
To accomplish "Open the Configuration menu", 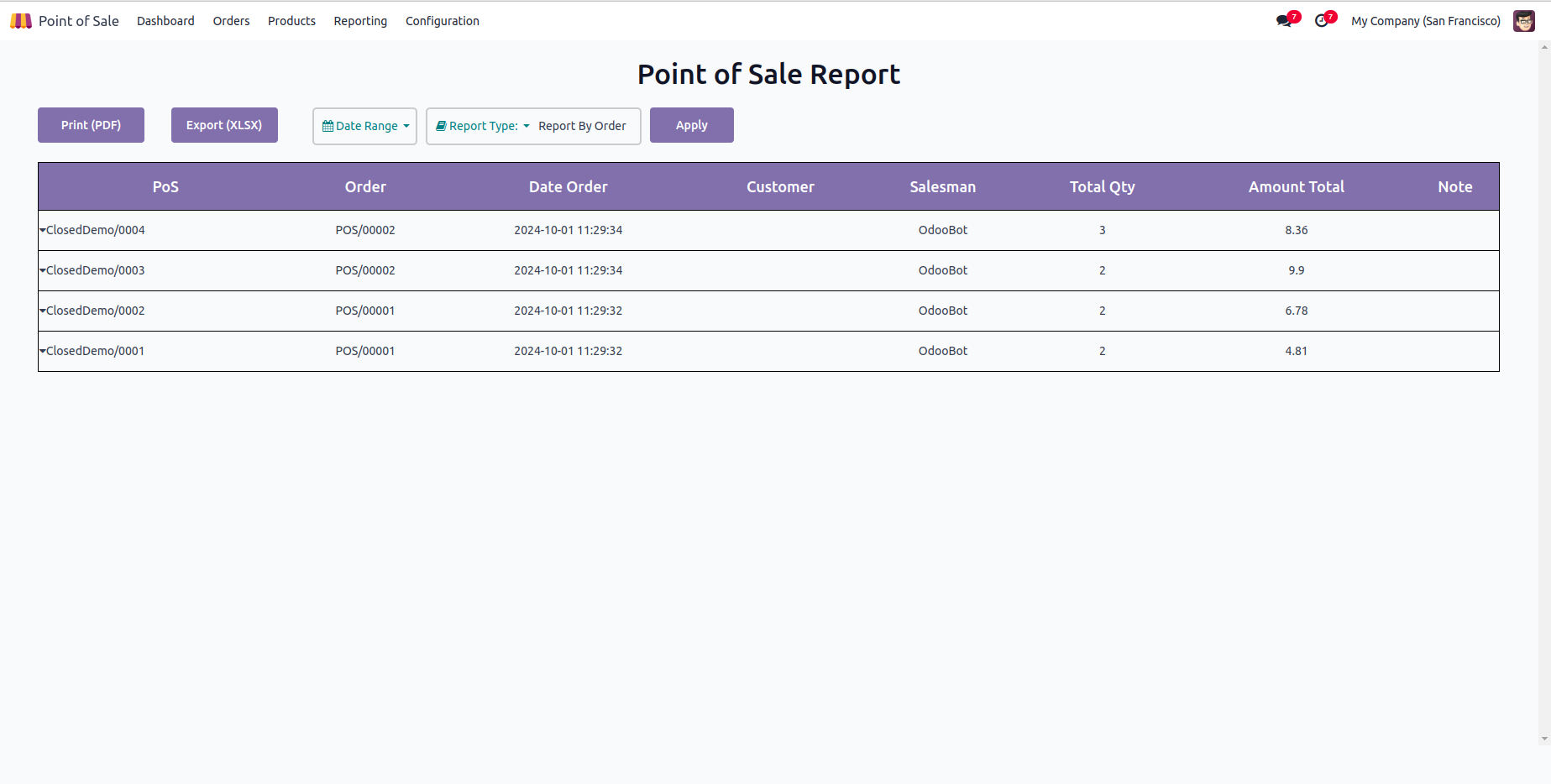I will [442, 21].
